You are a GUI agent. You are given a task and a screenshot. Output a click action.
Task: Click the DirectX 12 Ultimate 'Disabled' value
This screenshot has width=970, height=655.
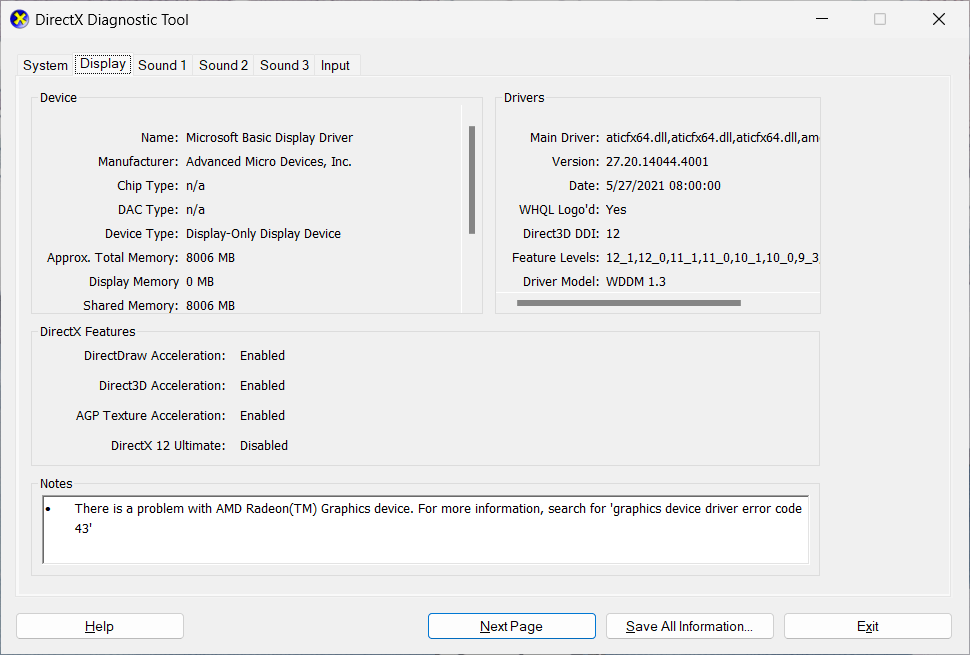pos(264,445)
